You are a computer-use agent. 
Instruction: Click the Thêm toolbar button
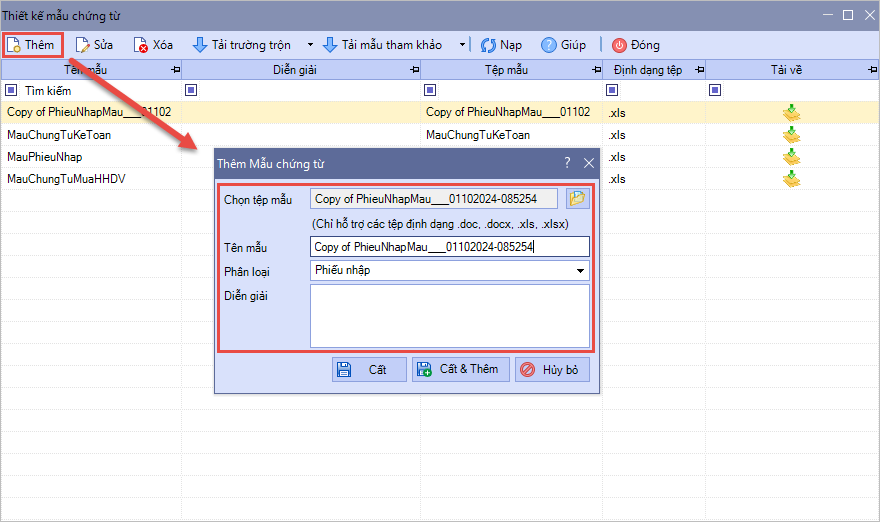(x=32, y=45)
